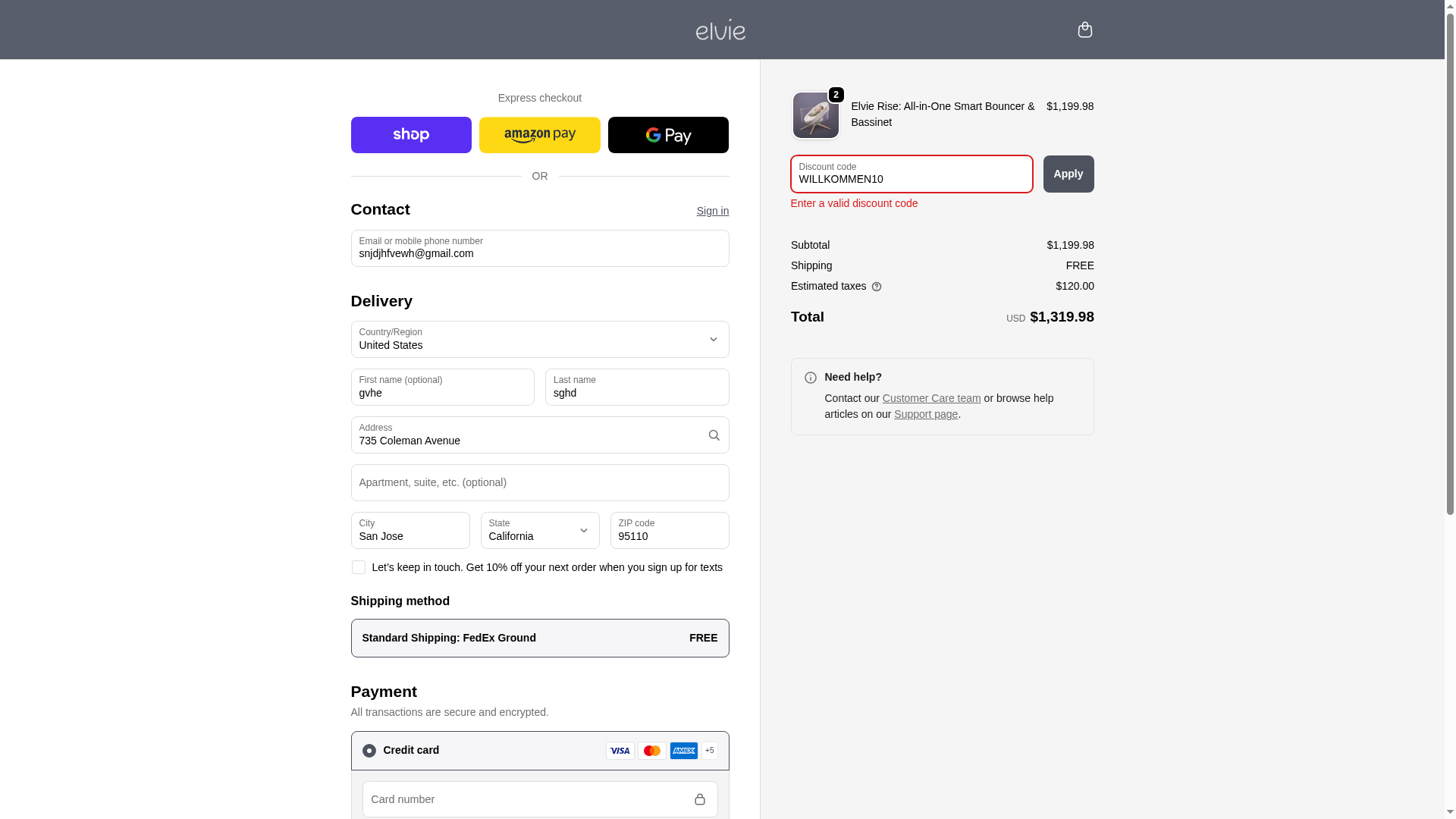This screenshot has height=819, width=1456.
Task: Click the Estimated taxes value $120.00
Action: point(1075,286)
